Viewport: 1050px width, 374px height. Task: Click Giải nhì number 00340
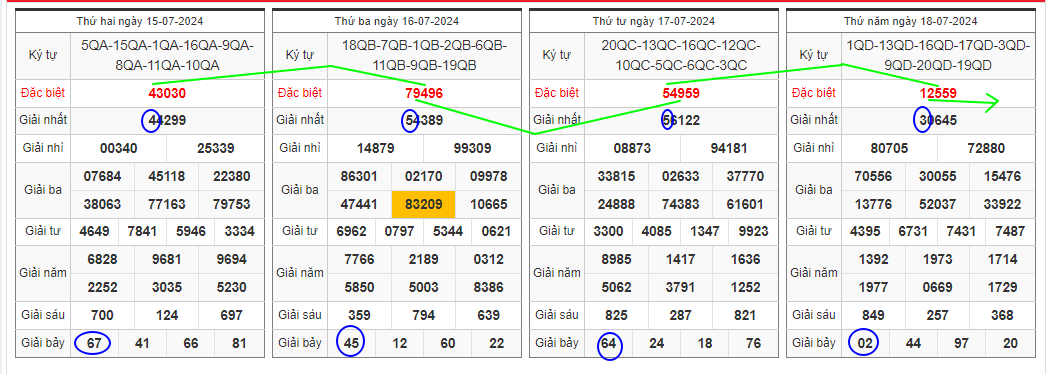(119, 149)
